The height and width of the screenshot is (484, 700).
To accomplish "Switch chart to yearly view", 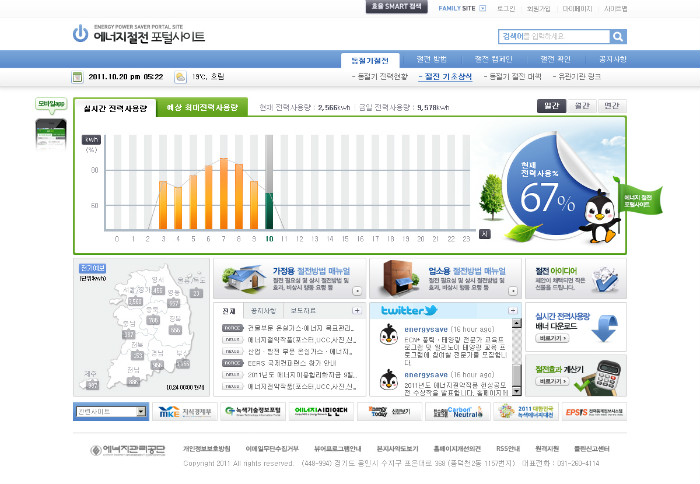I will [612, 106].
